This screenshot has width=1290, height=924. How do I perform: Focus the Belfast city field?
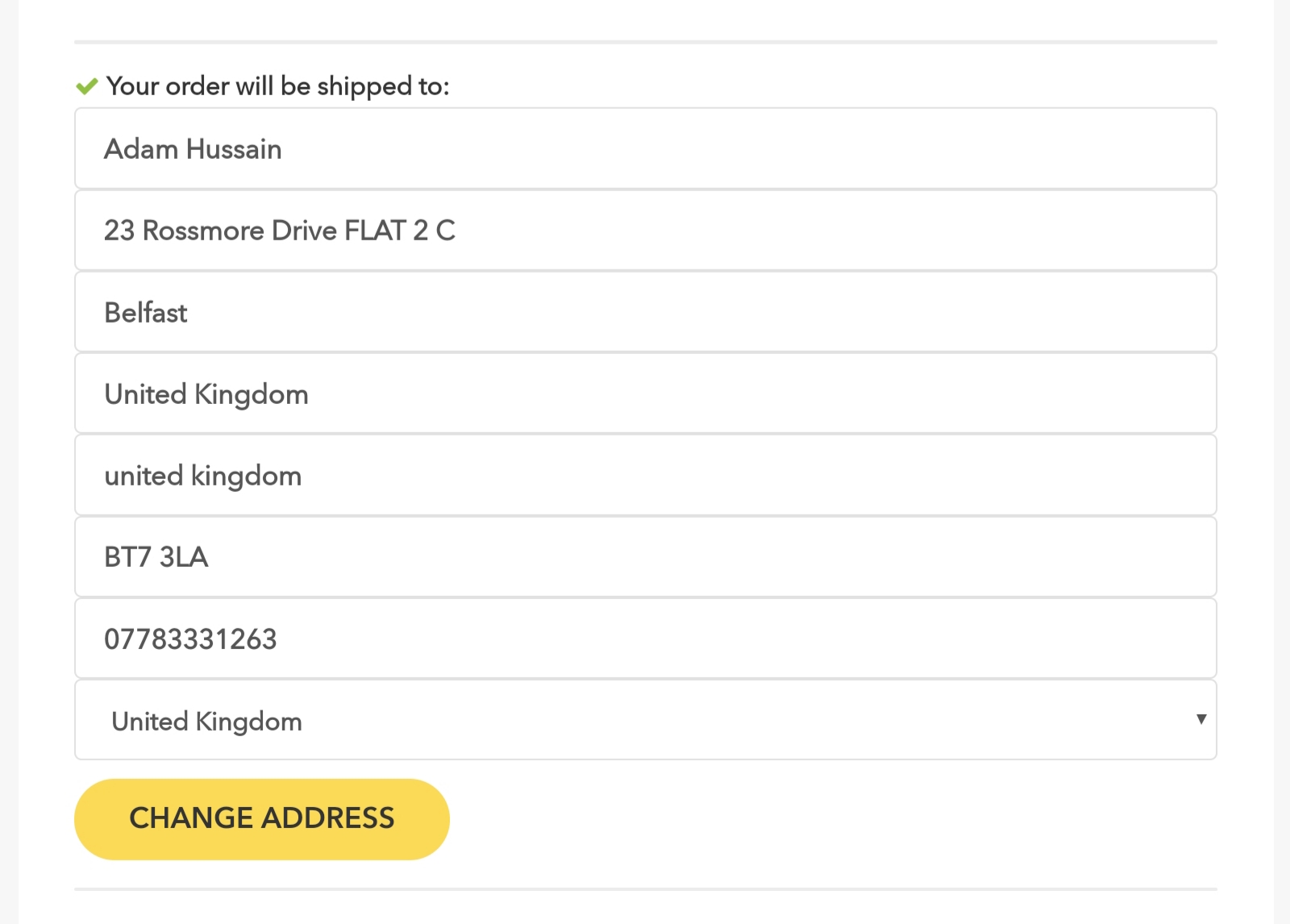coord(645,312)
